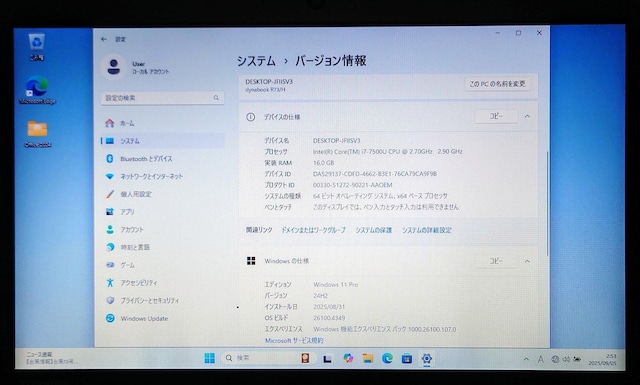Maximize the Settings window
The width and height of the screenshot is (640, 385).
point(518,33)
